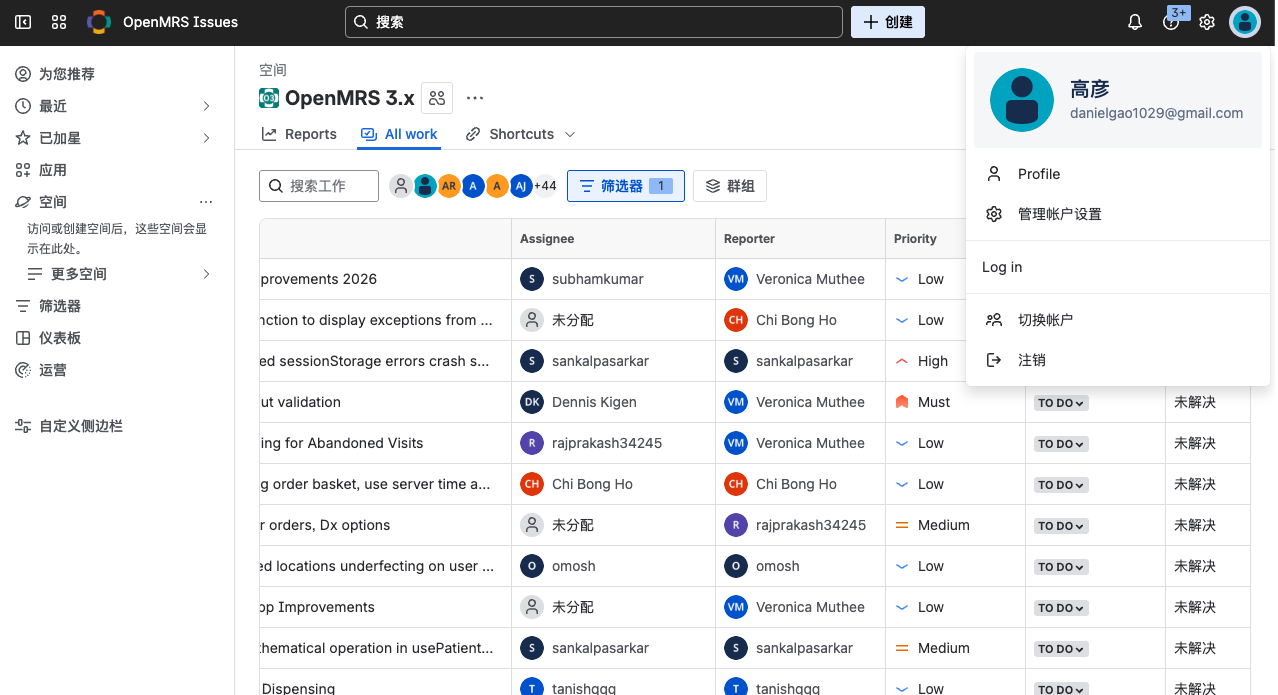
Task: Collapse the sidebar using top-left panel icon
Action: coord(23,22)
